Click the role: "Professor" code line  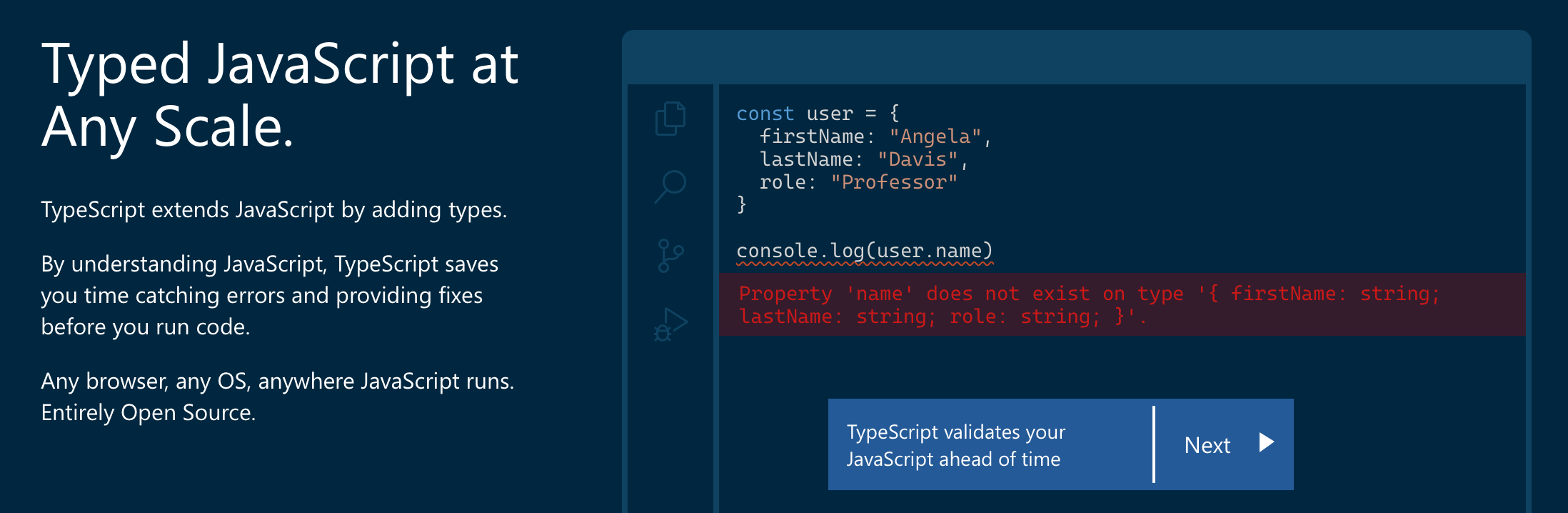point(858,182)
